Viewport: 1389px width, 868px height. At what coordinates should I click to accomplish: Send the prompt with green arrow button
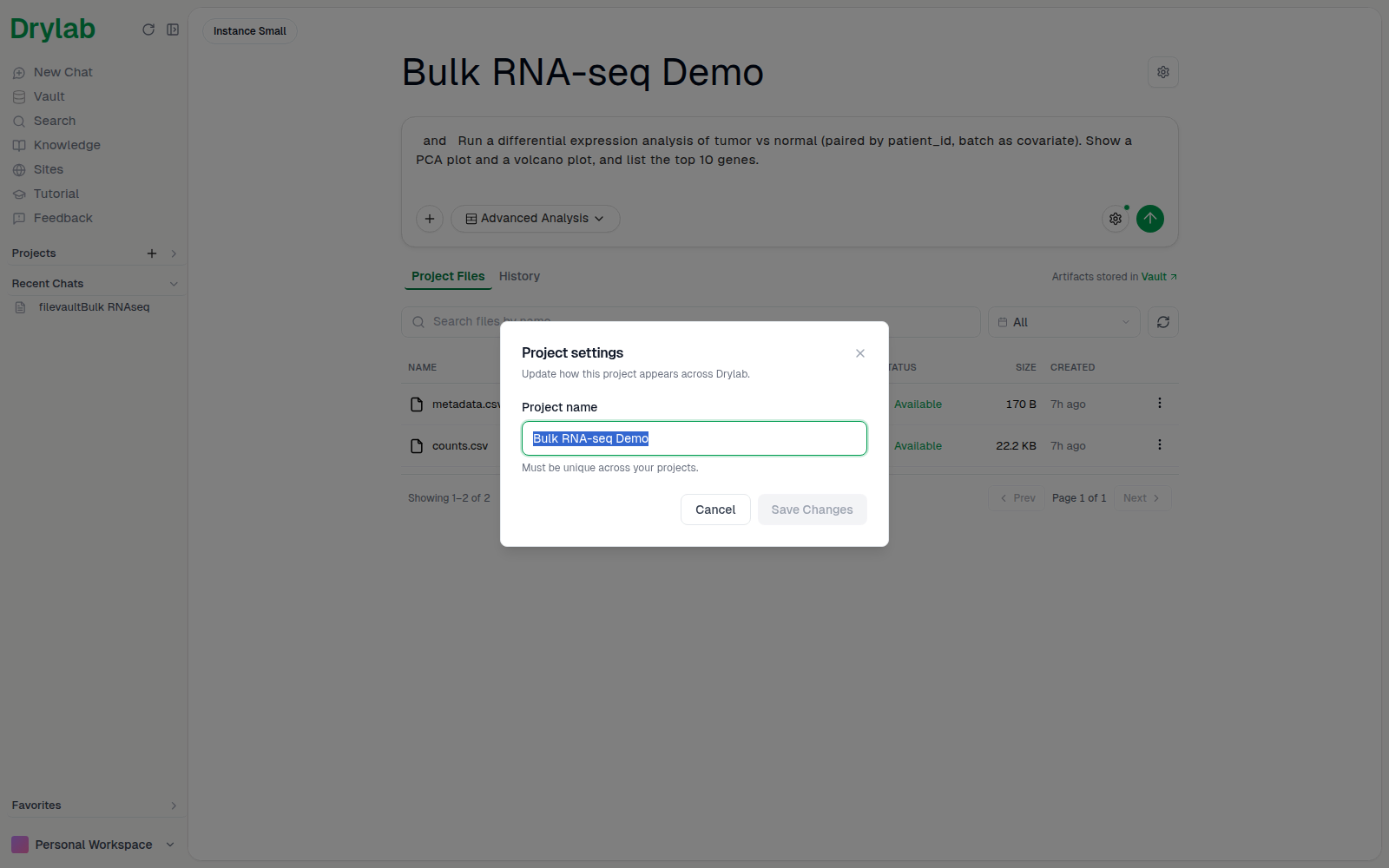(1150, 219)
